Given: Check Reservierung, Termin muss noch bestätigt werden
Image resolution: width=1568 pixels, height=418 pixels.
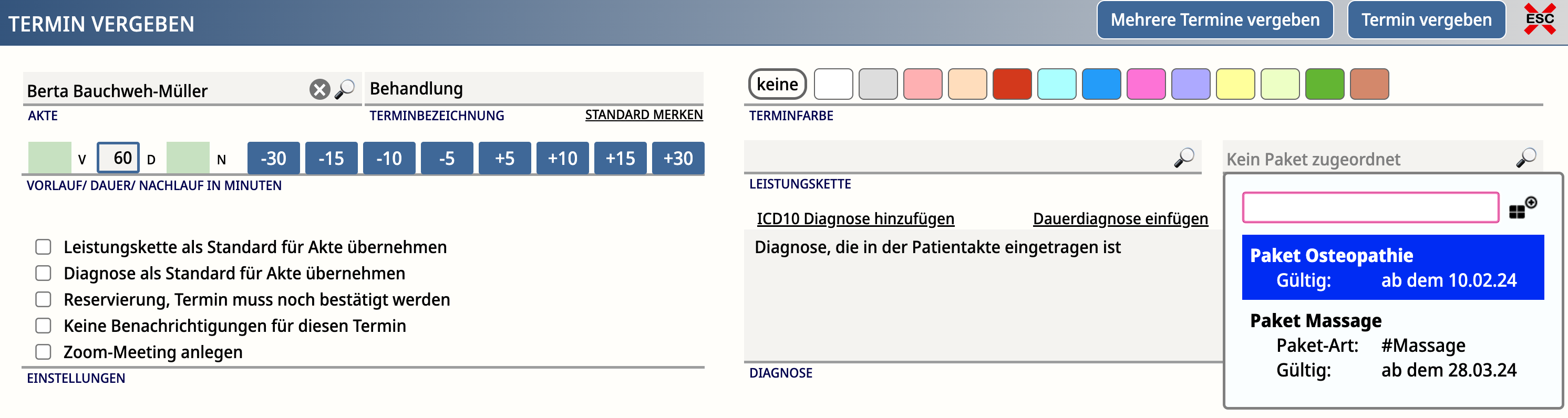Looking at the screenshot, I should coord(43,299).
